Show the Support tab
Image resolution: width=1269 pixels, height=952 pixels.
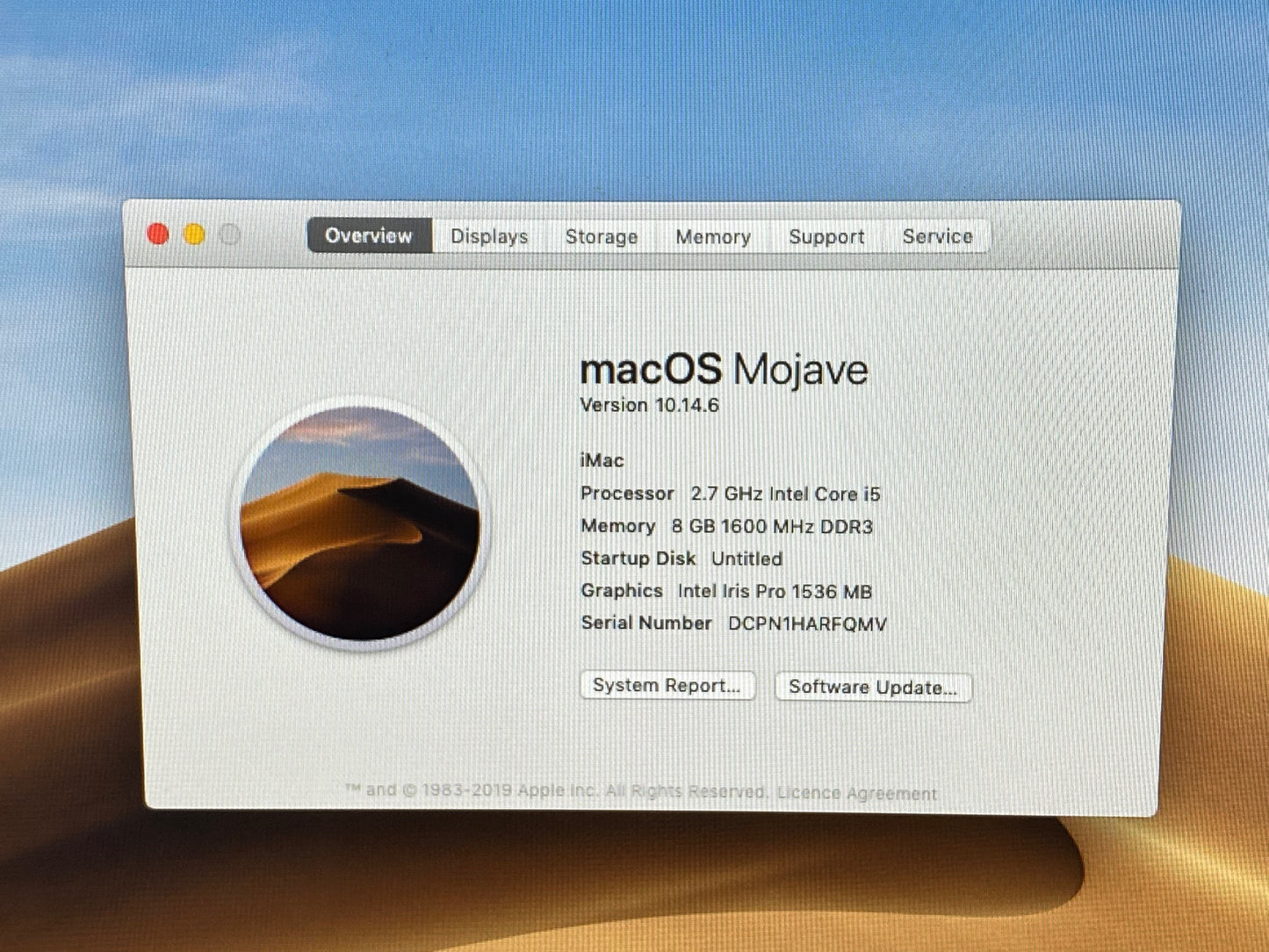(x=826, y=236)
